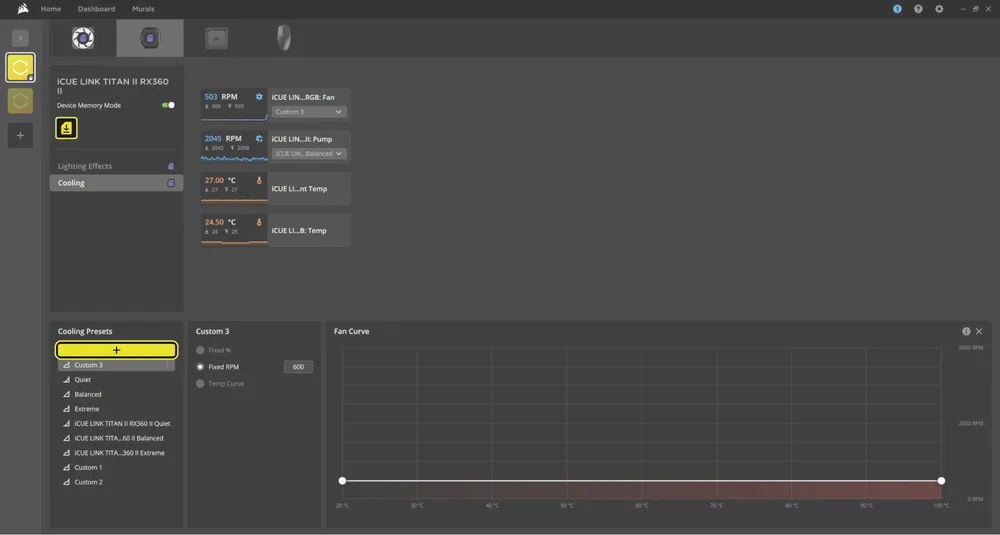Click the fan sensor gear icon
Screen dimensions: 1000x535
(x=259, y=97)
